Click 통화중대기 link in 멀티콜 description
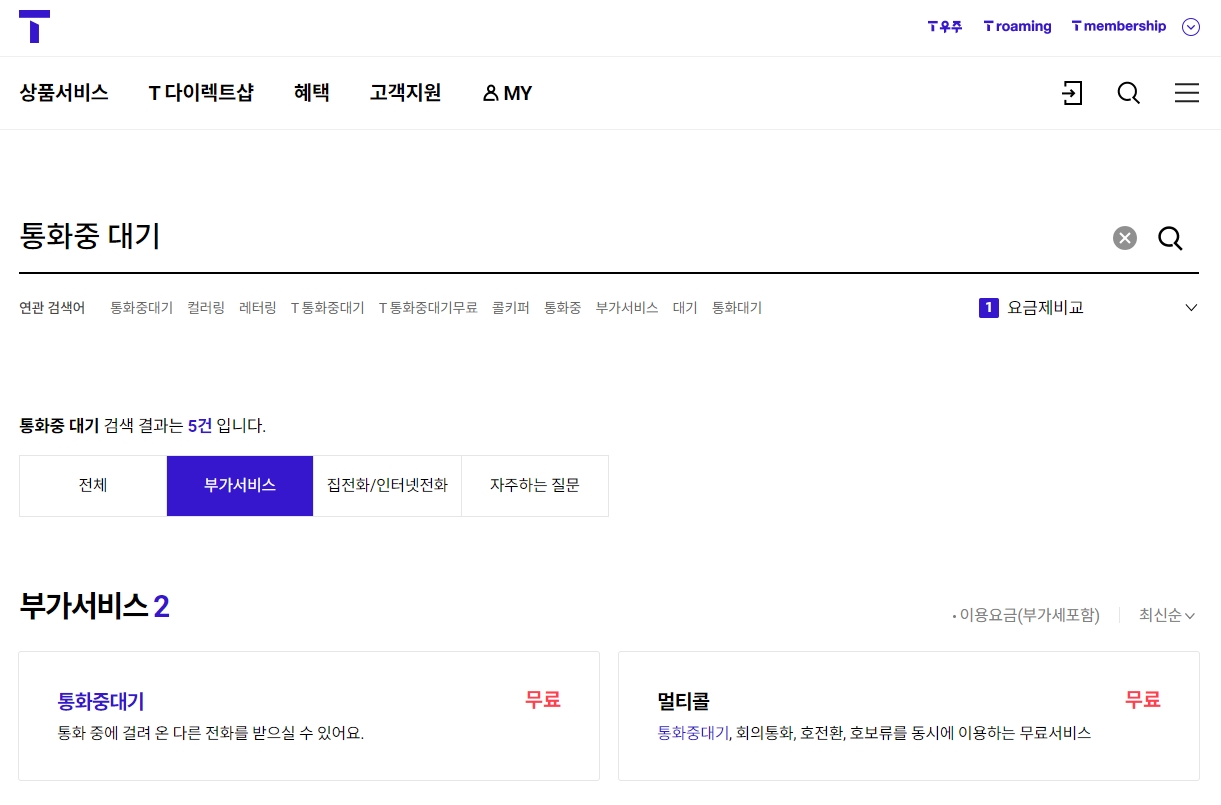Screen dimensions: 1221x805 click(693, 734)
